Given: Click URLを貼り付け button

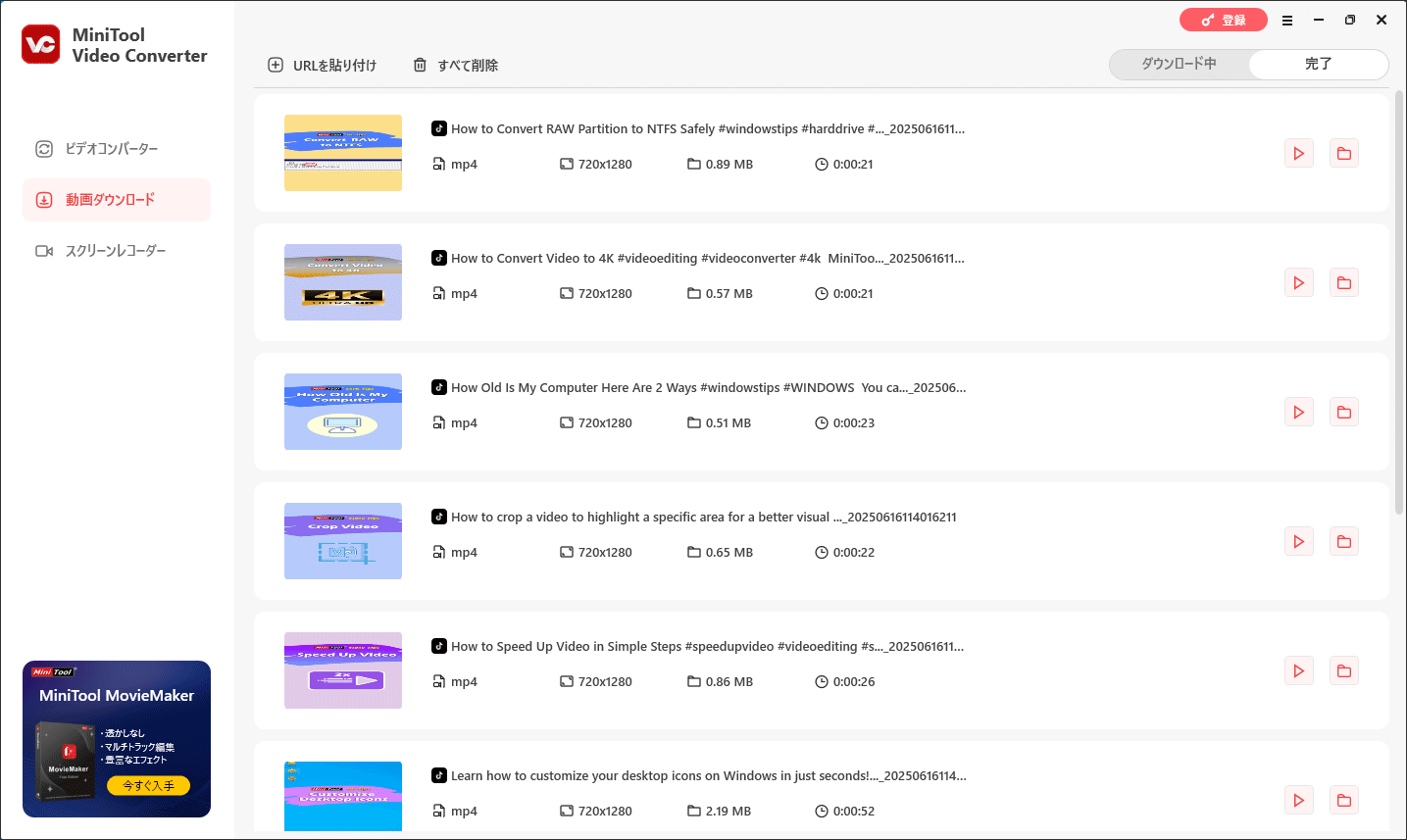Looking at the screenshot, I should pyautogui.click(x=323, y=66).
